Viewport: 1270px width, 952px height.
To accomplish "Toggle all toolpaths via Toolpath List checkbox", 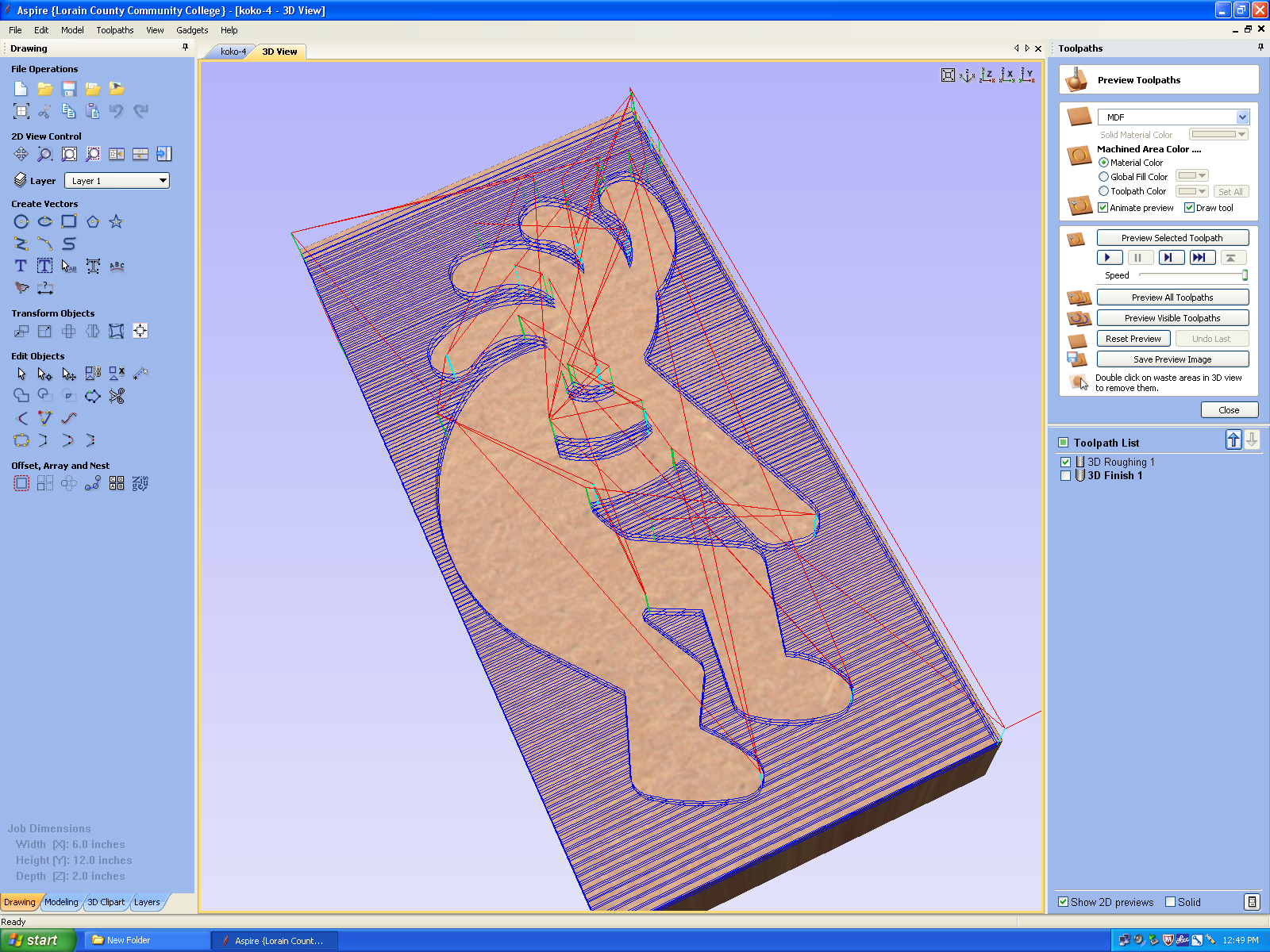I will (x=1064, y=443).
